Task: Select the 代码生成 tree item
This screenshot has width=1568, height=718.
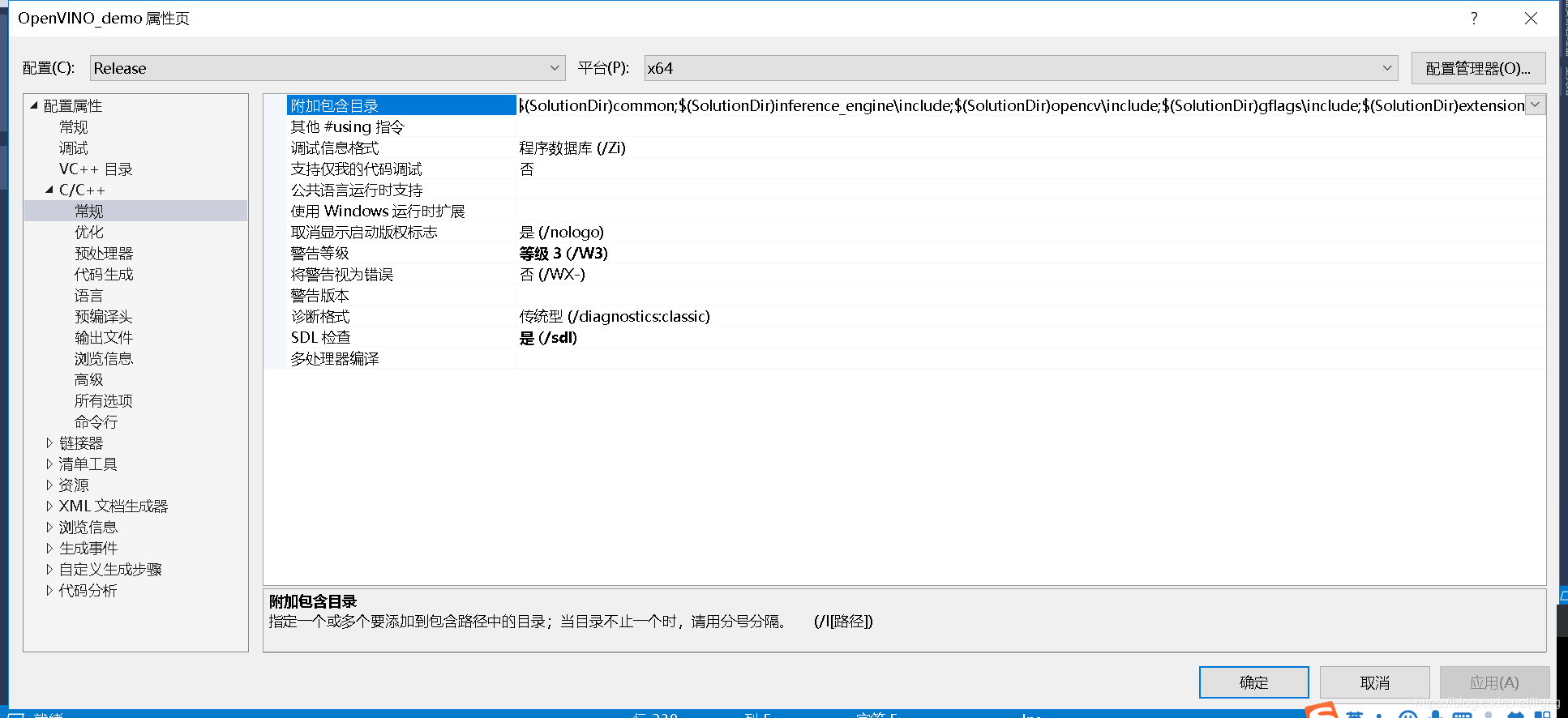Action: pyautogui.click(x=104, y=274)
